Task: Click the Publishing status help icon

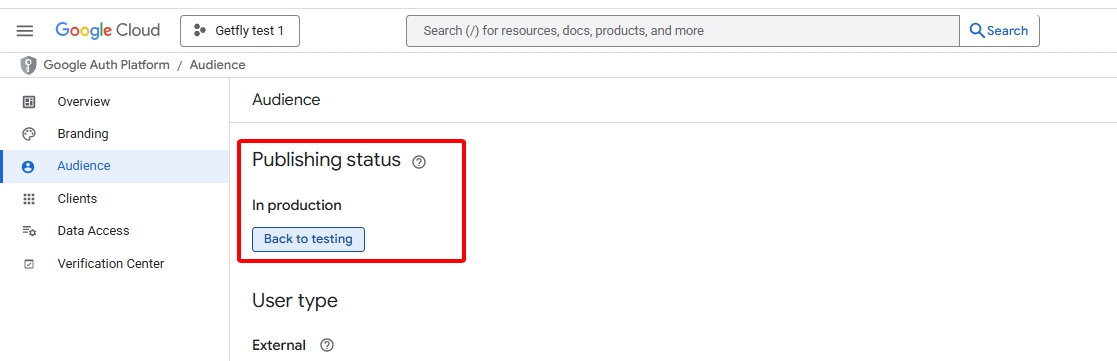Action: tap(419, 162)
